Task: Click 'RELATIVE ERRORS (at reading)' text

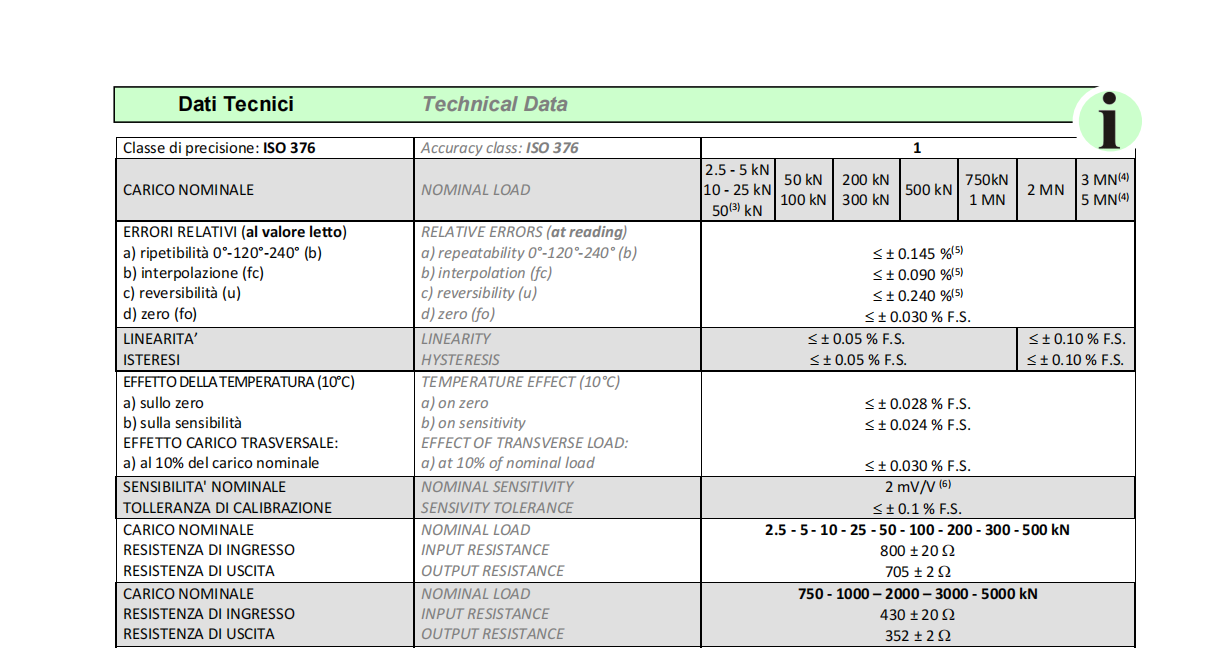Action: [524, 232]
